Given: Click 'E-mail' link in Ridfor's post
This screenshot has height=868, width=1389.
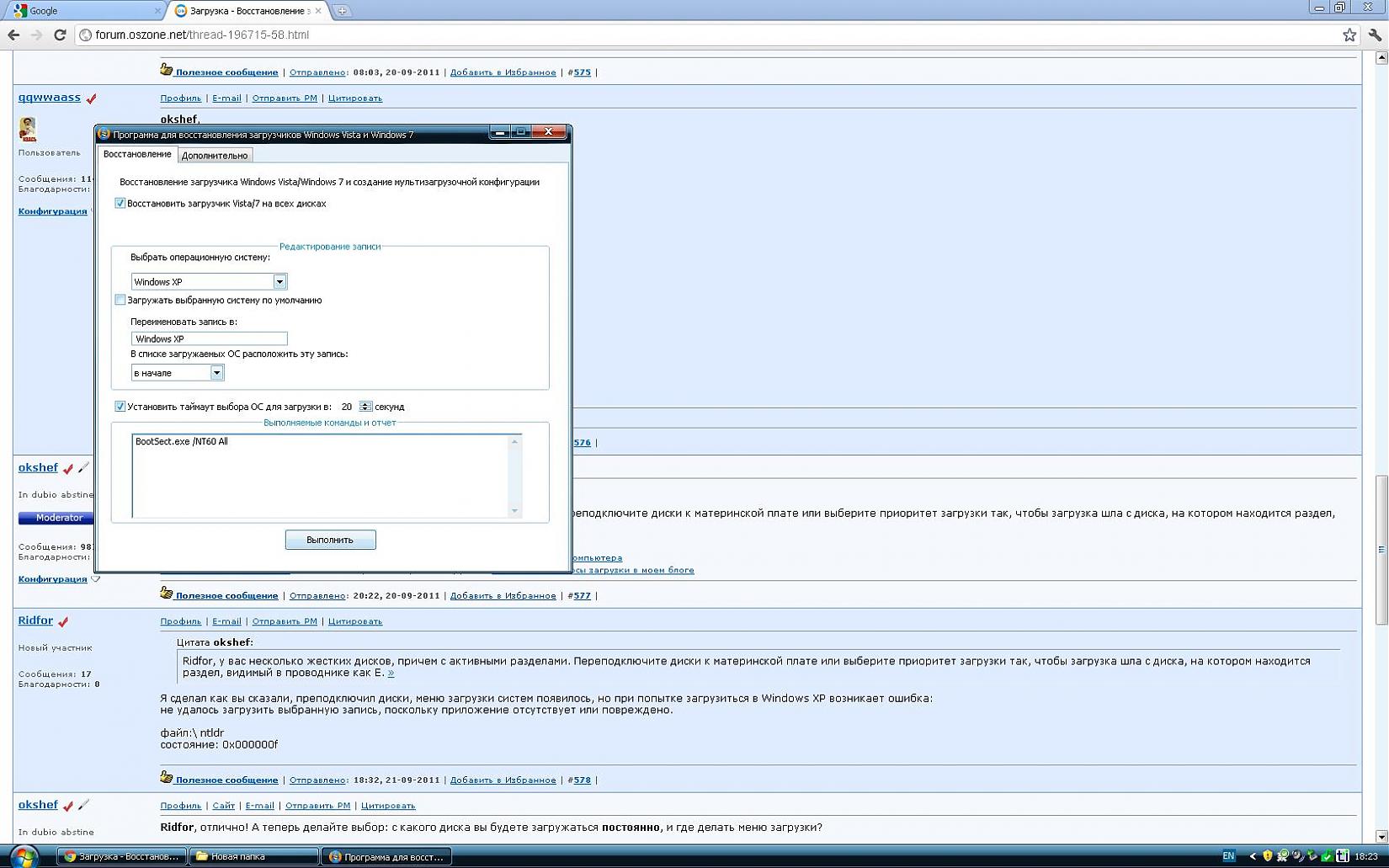Looking at the screenshot, I should pyautogui.click(x=226, y=621).
